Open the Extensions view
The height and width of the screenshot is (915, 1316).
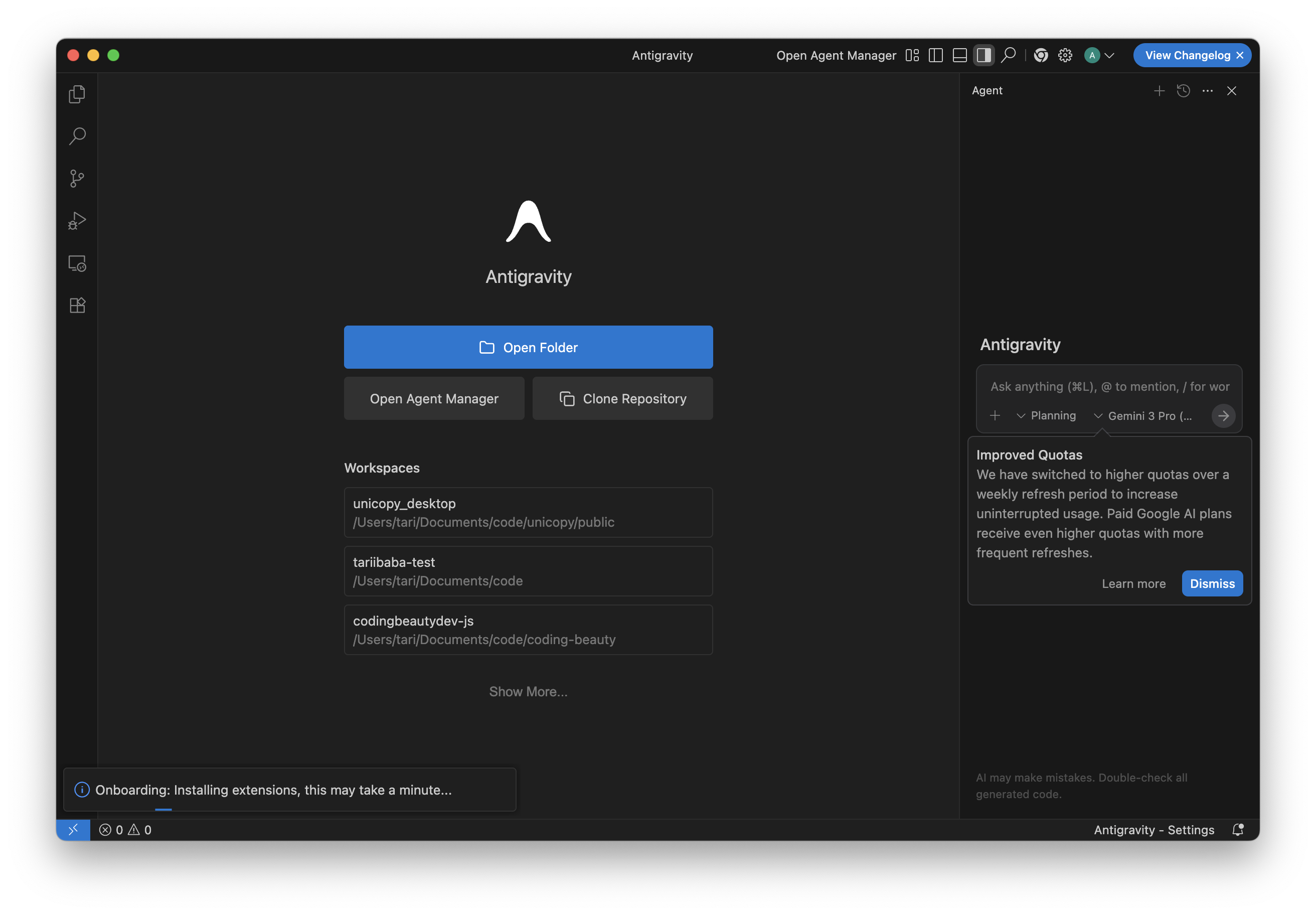77,305
